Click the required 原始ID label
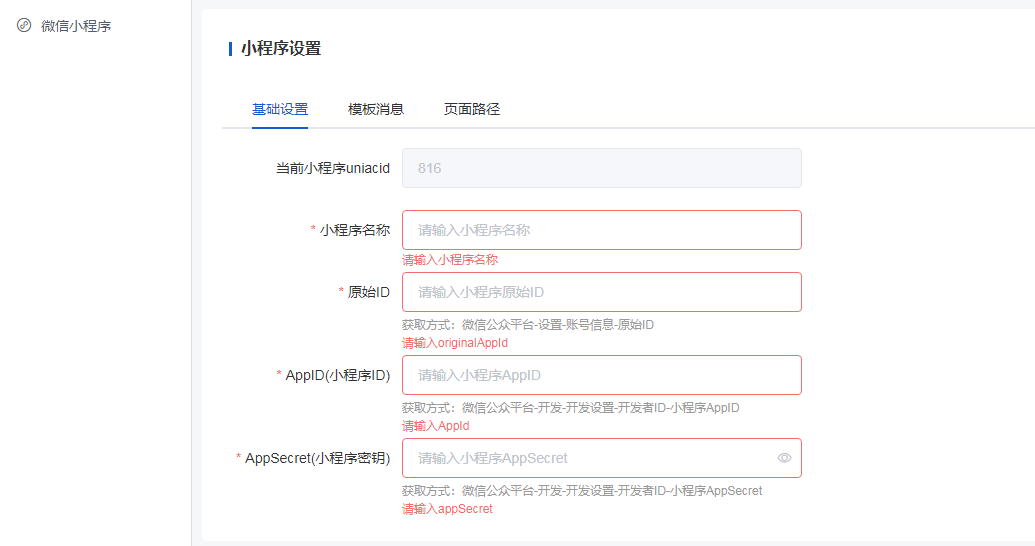 (x=364, y=292)
